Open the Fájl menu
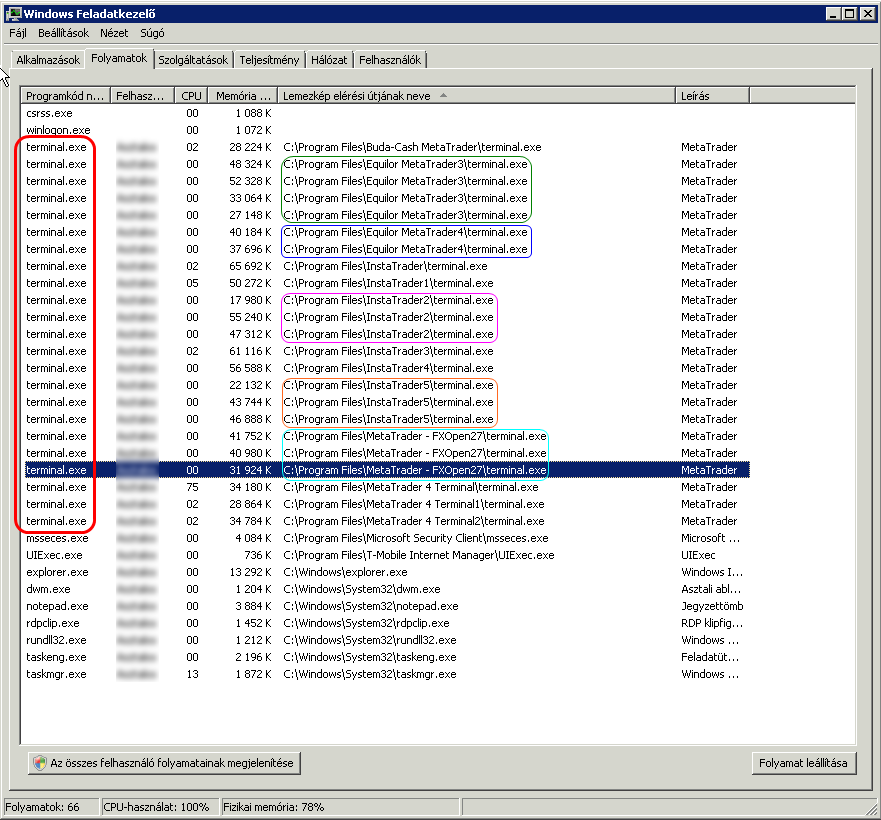 pyautogui.click(x=17, y=33)
